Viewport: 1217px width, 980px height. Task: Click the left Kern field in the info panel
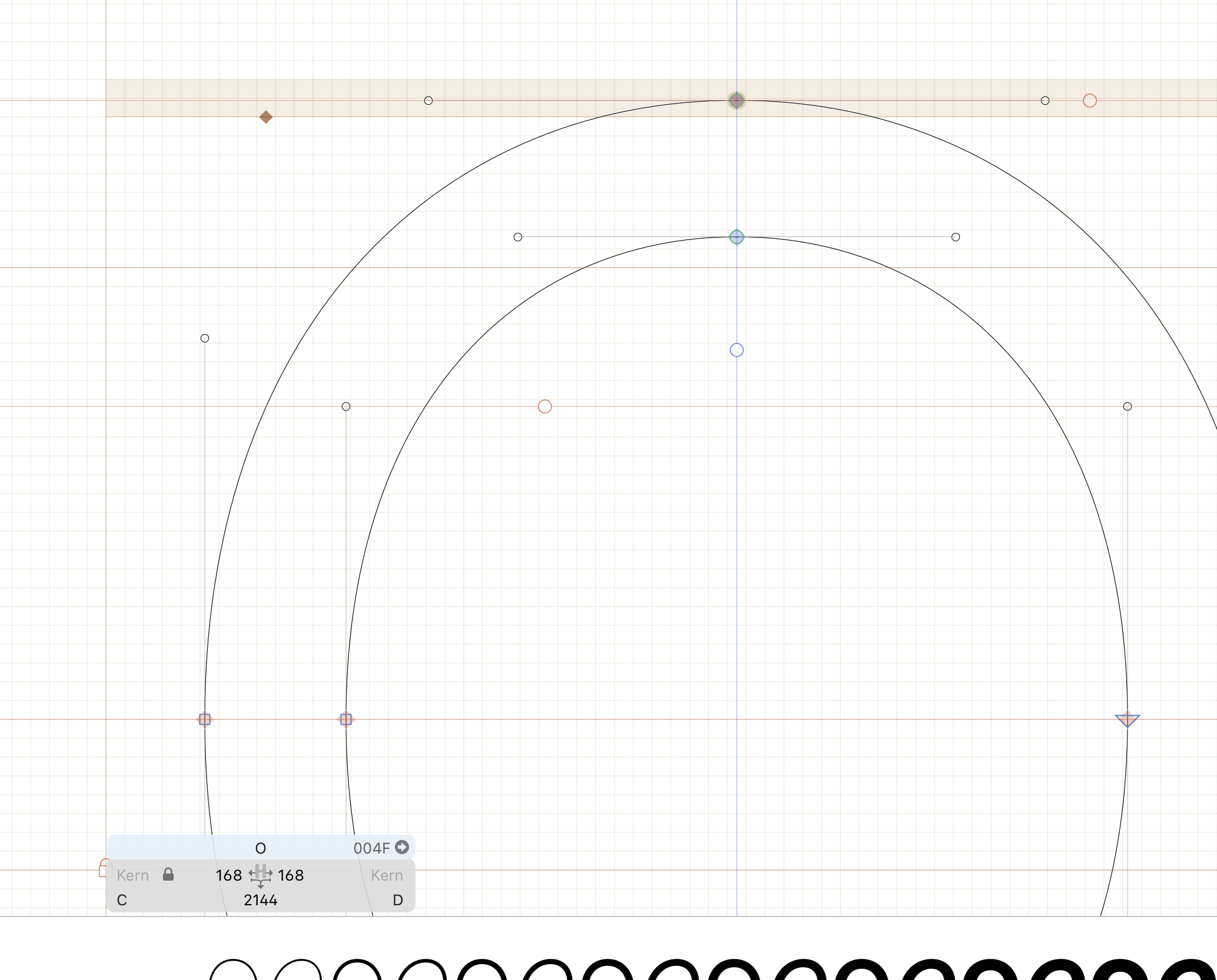(132, 875)
